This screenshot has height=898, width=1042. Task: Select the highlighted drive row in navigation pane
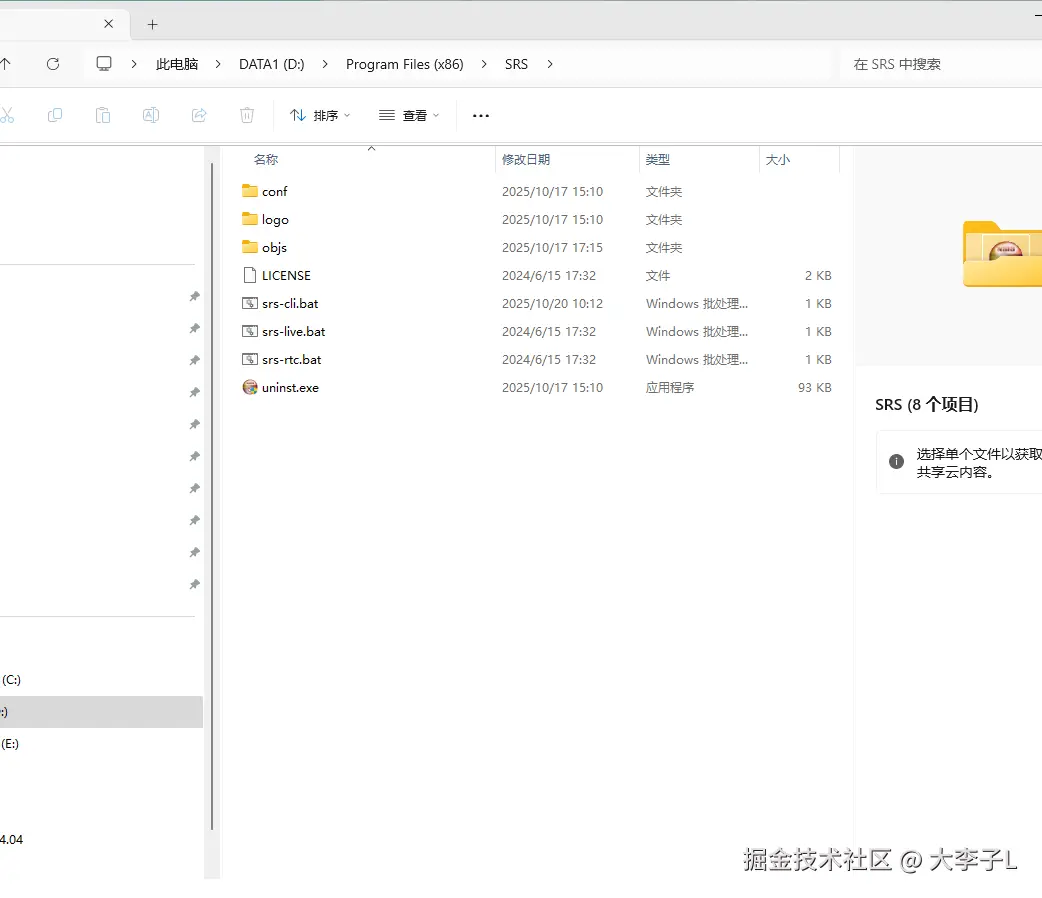click(101, 711)
